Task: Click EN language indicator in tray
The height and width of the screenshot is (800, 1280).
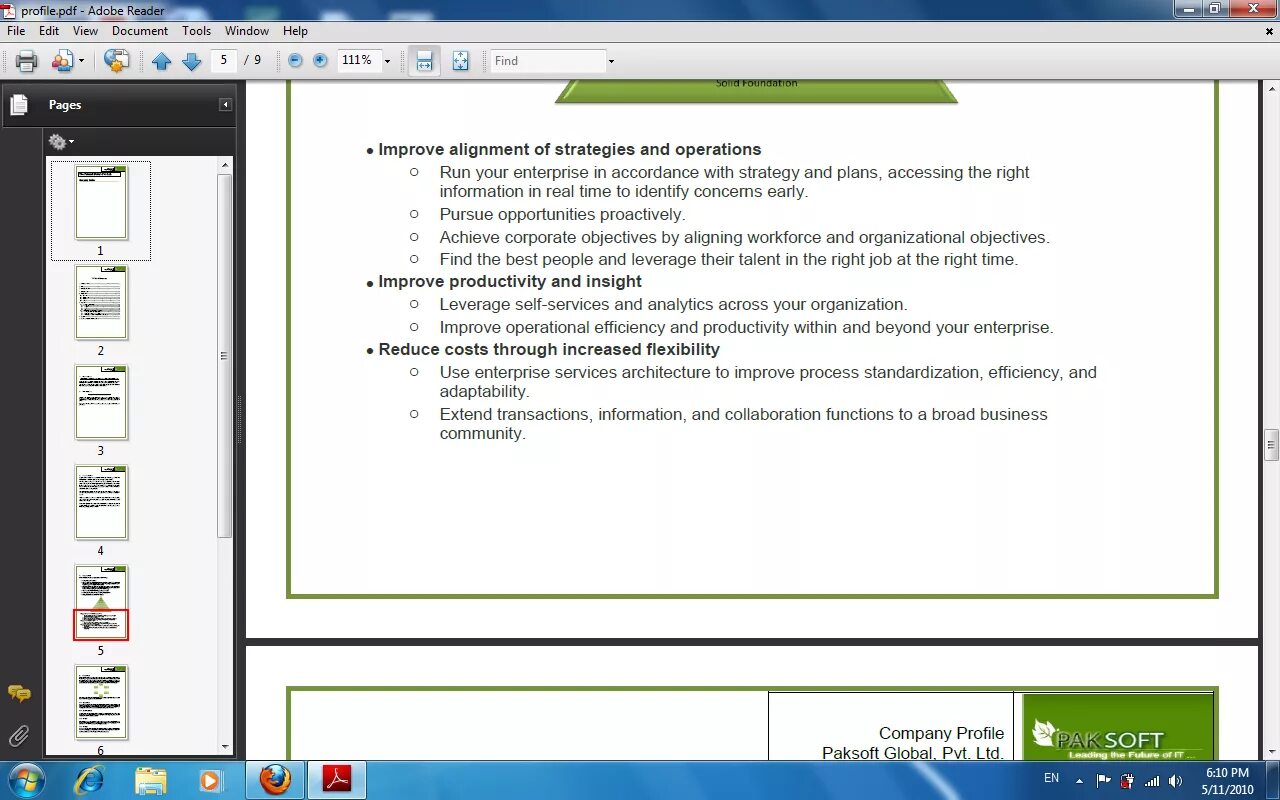Action: pyautogui.click(x=1051, y=778)
